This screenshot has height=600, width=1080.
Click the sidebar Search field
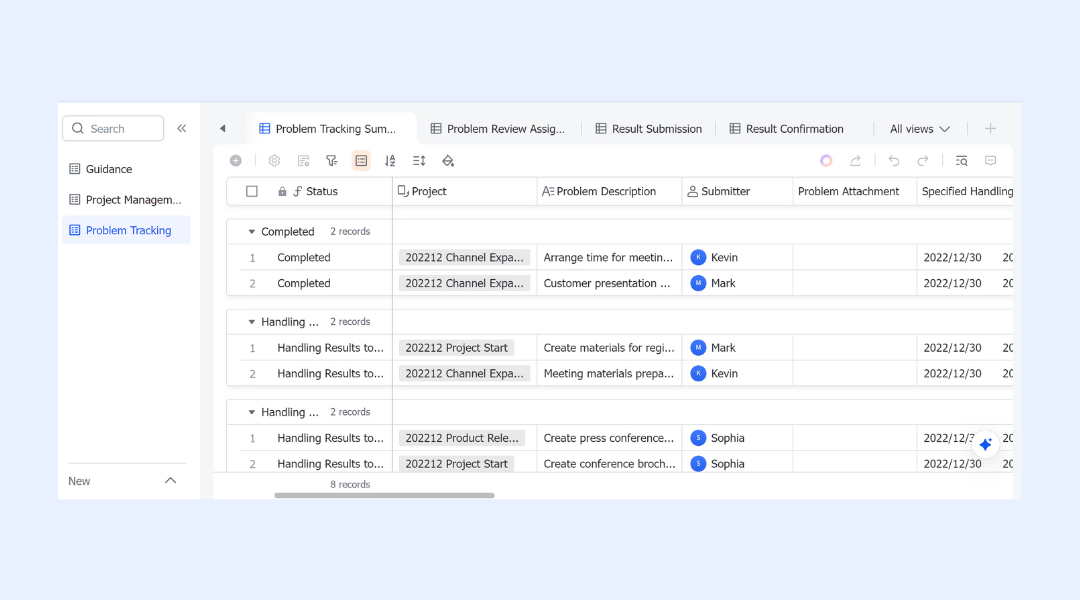(113, 128)
